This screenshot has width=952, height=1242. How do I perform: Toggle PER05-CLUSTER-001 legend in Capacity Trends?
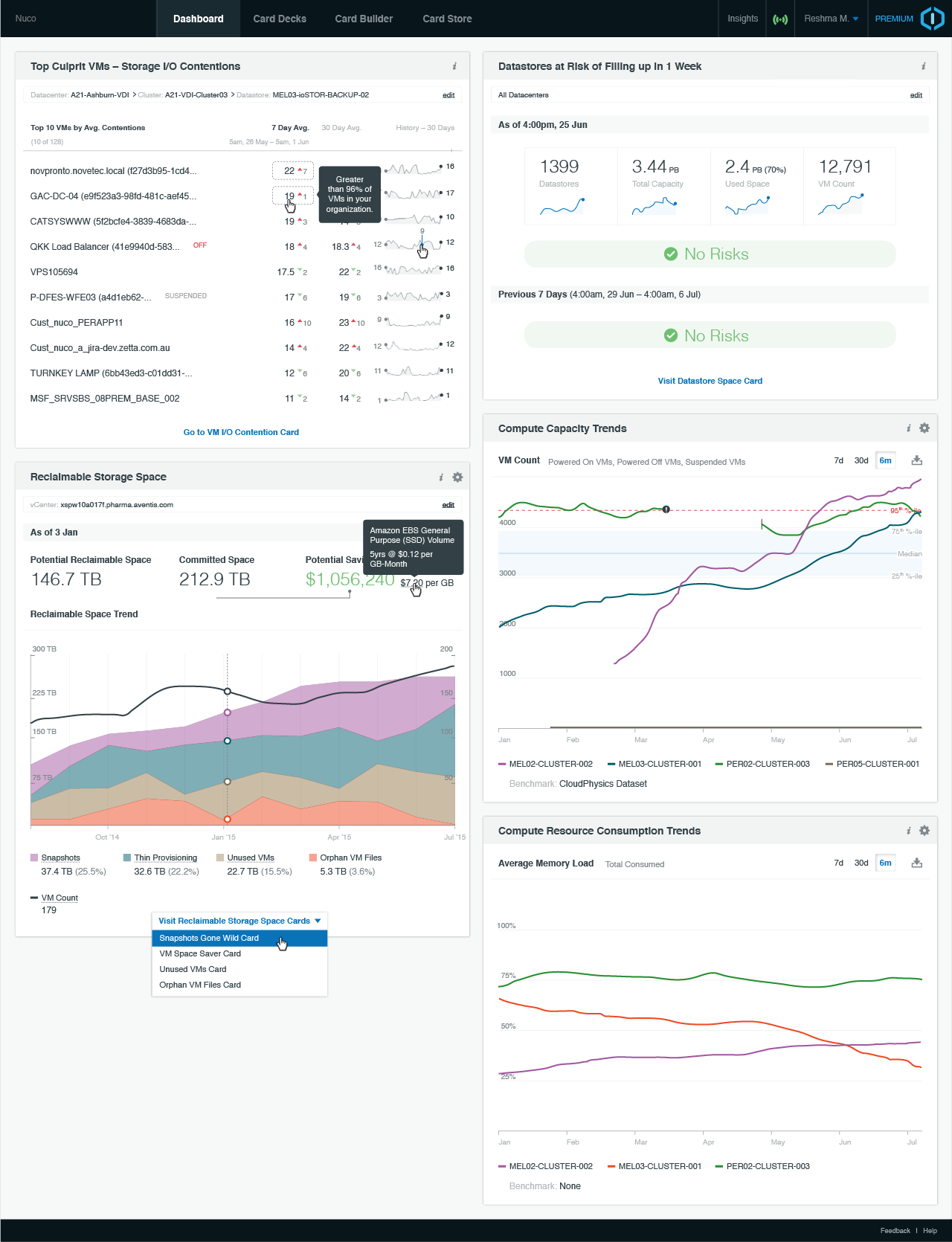tap(872, 764)
